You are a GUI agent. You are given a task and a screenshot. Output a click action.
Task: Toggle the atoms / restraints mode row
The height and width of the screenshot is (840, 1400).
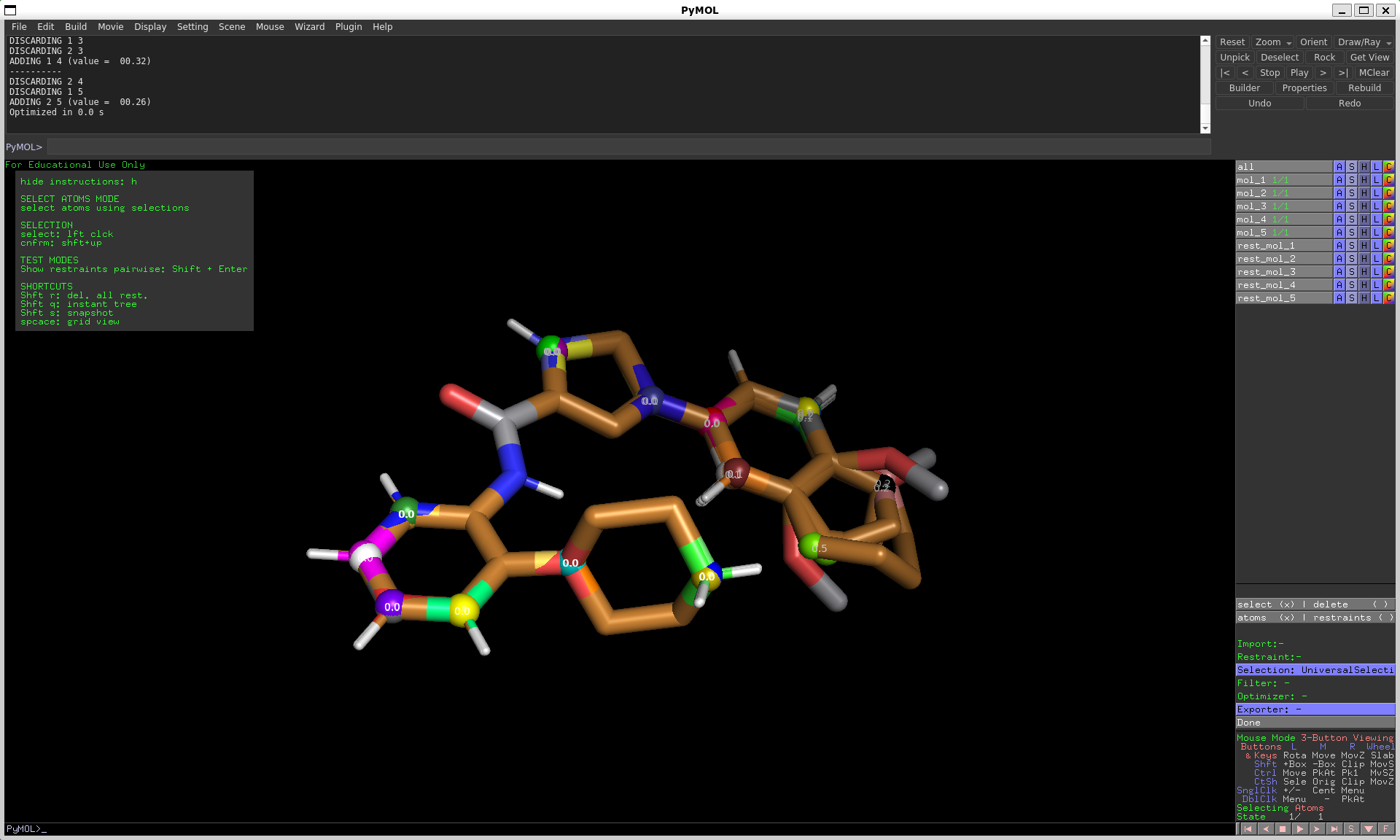click(x=1315, y=618)
